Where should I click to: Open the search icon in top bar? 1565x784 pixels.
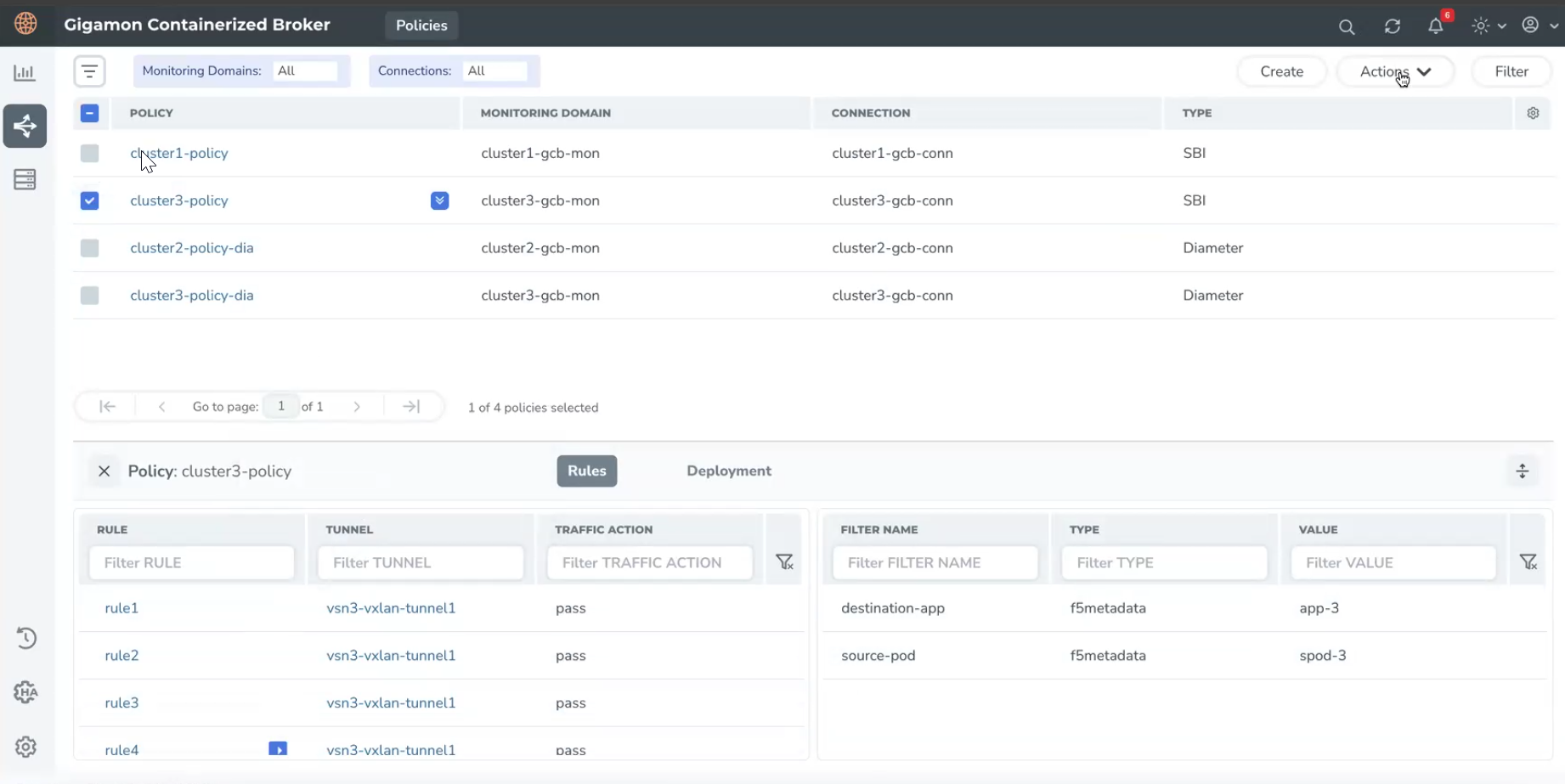tap(1346, 26)
